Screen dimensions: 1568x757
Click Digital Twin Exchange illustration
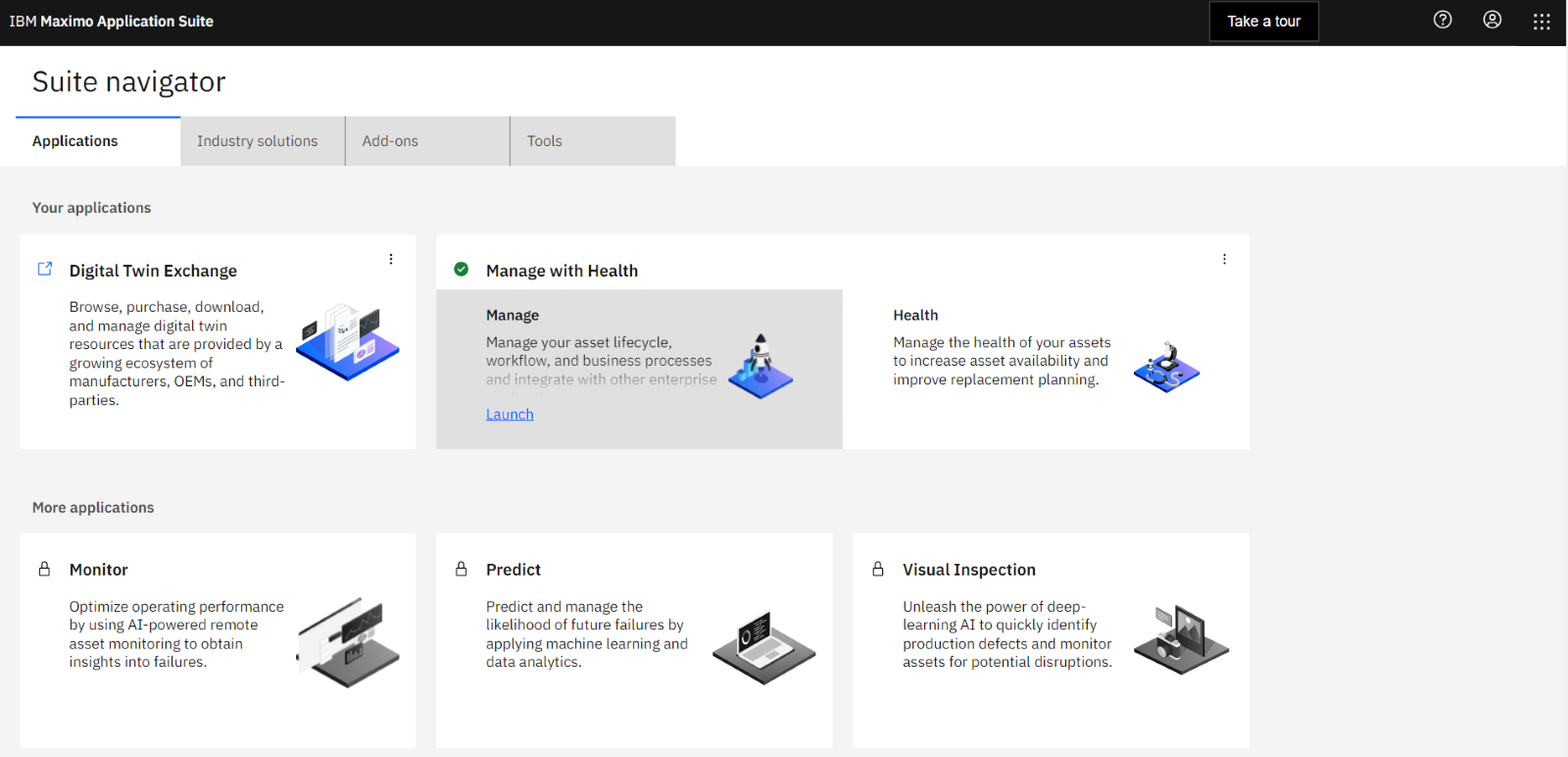pos(348,341)
